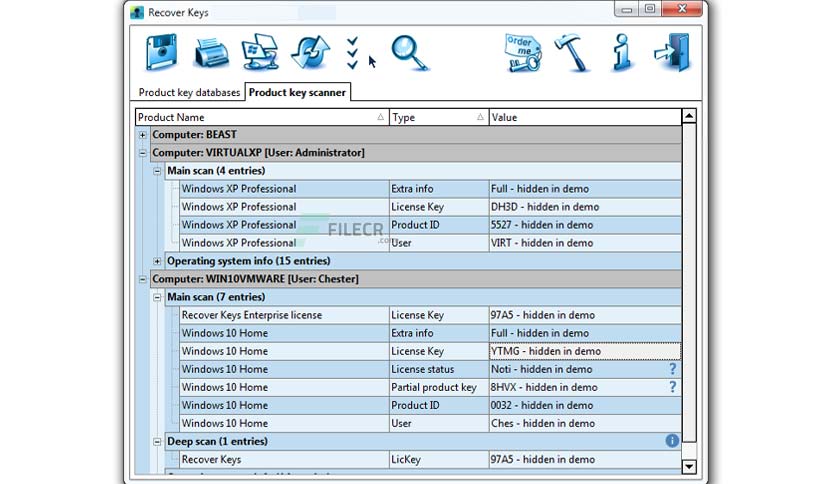Screen dimensions: 836x484
Task: Collapse Main scan (7 entries) group
Action: (x=157, y=297)
